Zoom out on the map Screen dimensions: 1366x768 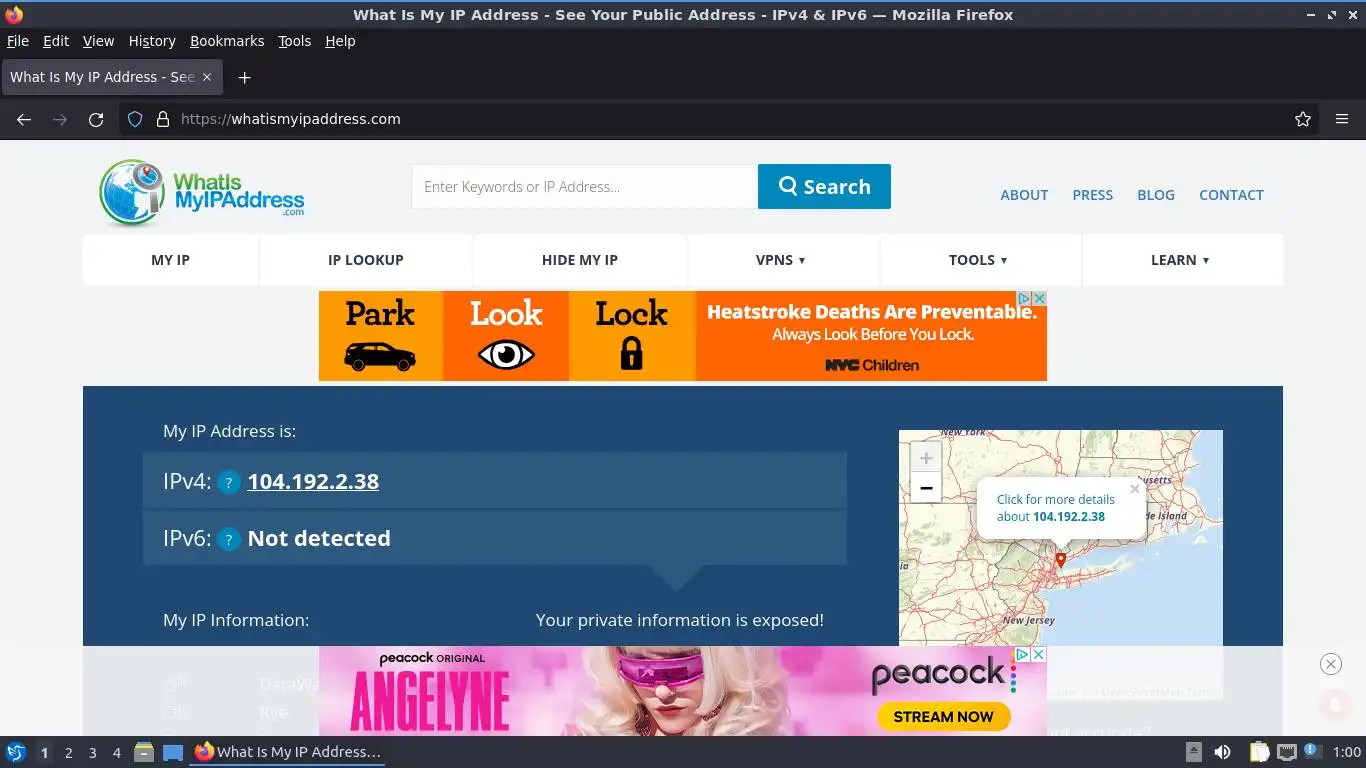coord(926,488)
